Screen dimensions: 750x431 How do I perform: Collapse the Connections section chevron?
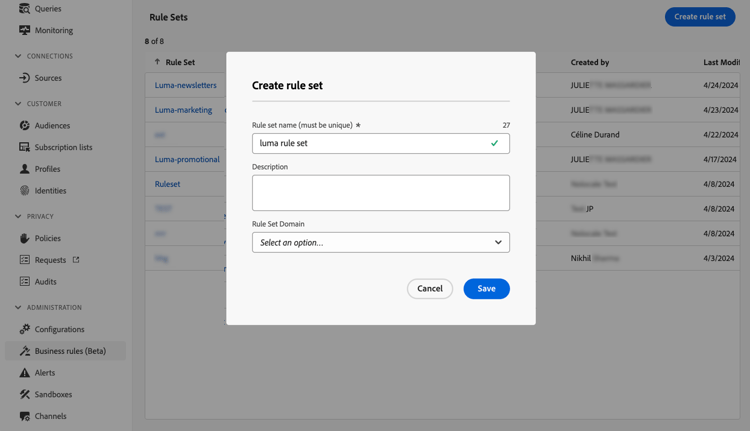click(18, 56)
